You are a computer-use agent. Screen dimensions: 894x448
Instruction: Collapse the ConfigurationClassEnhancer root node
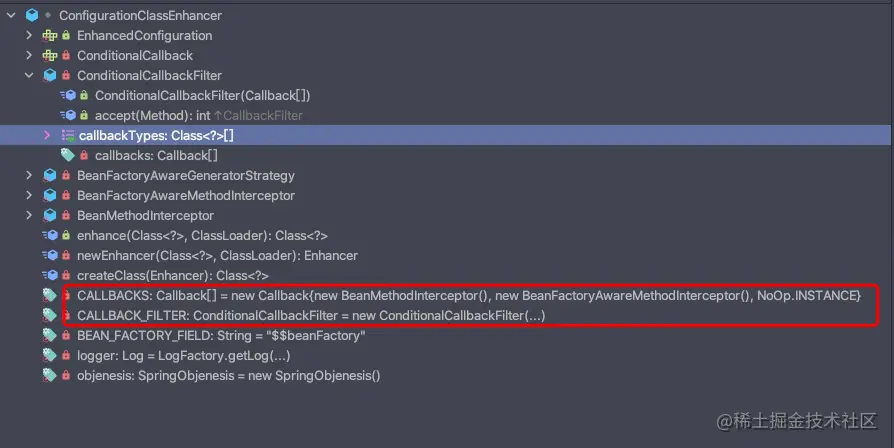(x=11, y=15)
